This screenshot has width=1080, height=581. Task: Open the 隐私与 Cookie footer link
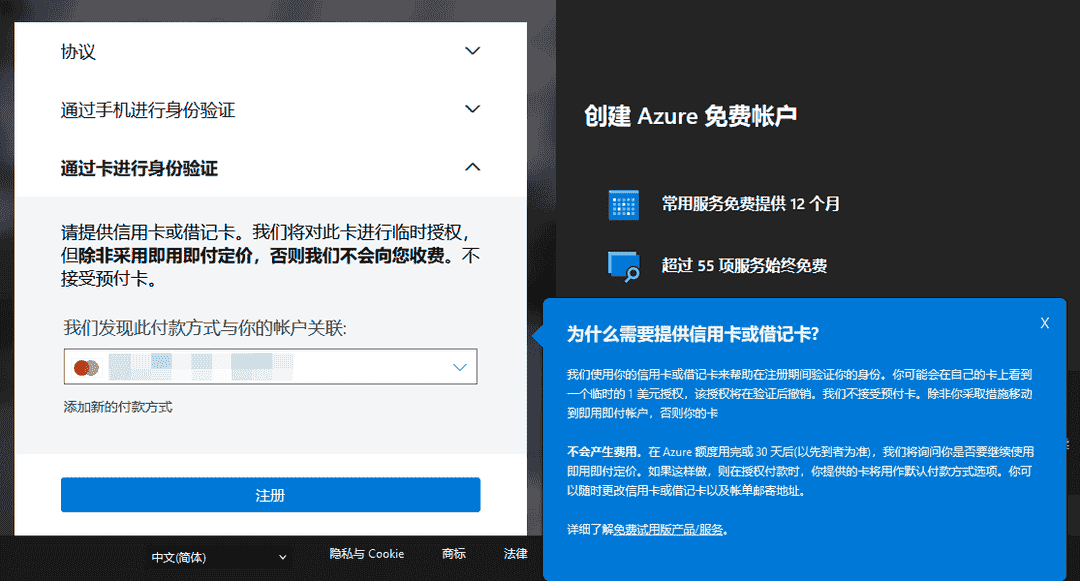click(x=365, y=554)
